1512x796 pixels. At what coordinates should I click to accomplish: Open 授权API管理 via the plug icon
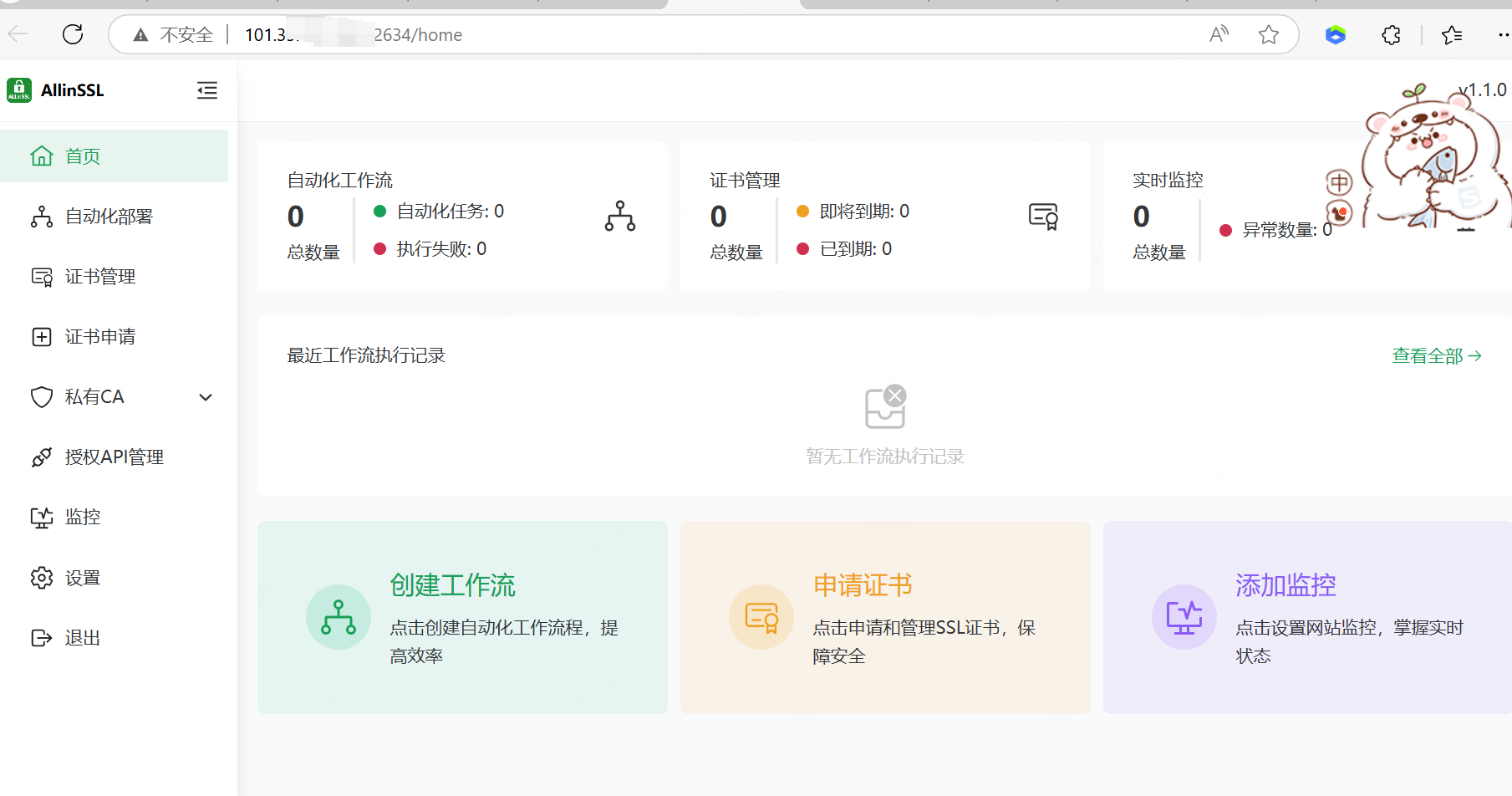(42, 457)
